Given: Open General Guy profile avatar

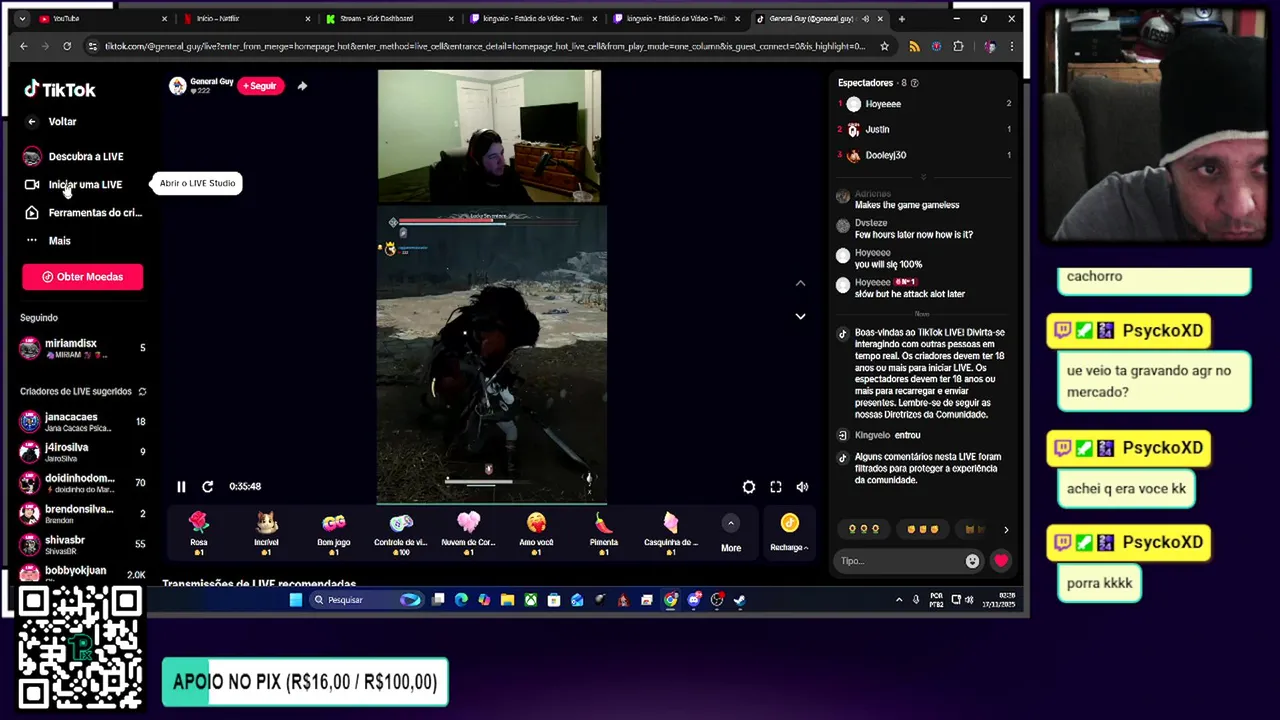Looking at the screenshot, I should point(178,86).
